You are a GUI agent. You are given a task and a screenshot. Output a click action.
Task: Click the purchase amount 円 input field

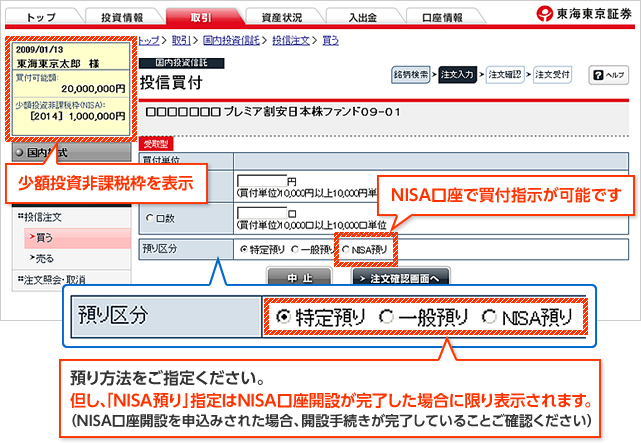click(262, 180)
